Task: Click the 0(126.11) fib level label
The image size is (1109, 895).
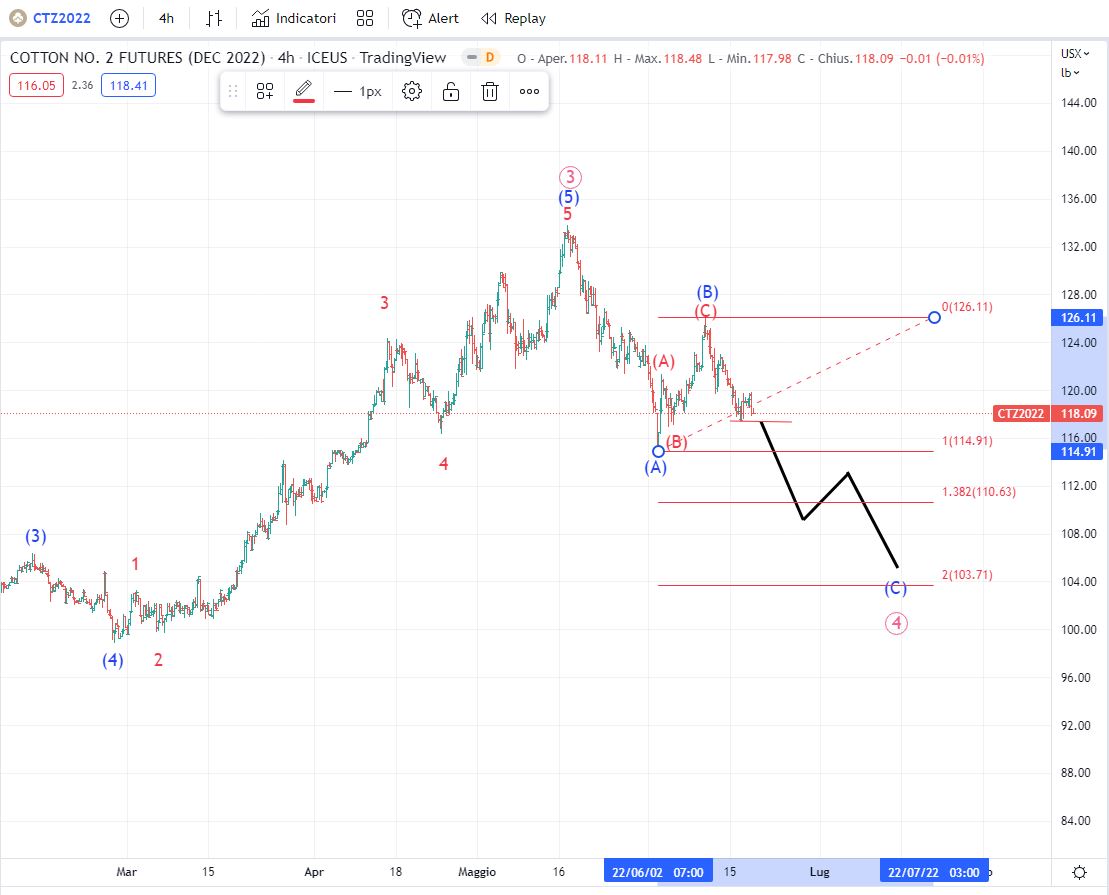Action: pos(967,307)
